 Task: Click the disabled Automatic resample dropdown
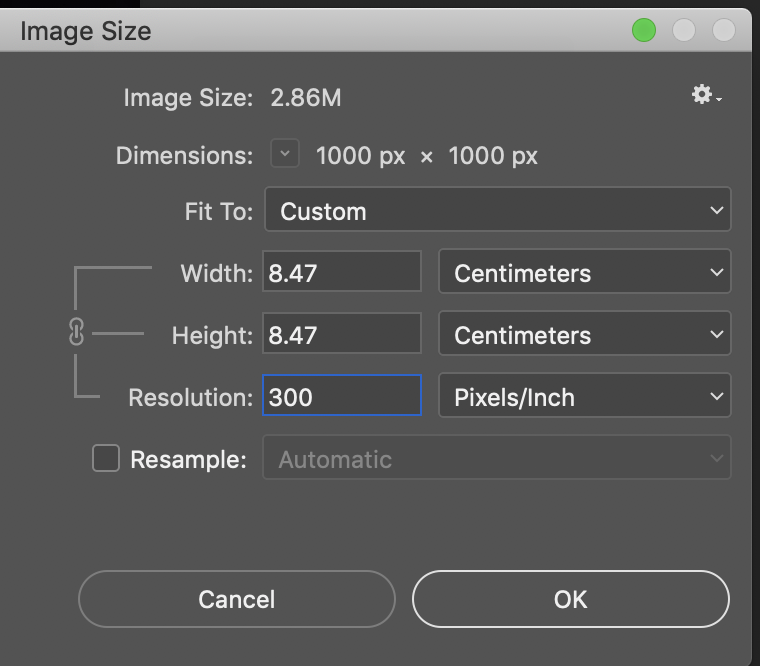click(x=497, y=459)
